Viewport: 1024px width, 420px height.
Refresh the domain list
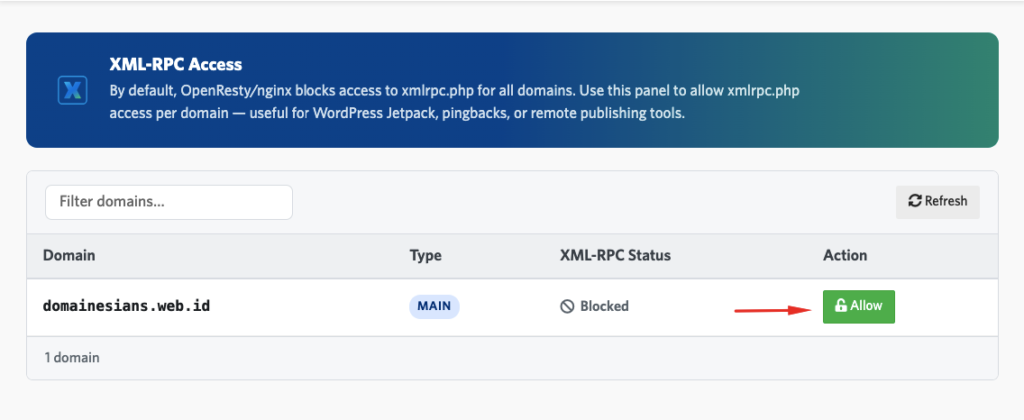(937, 201)
